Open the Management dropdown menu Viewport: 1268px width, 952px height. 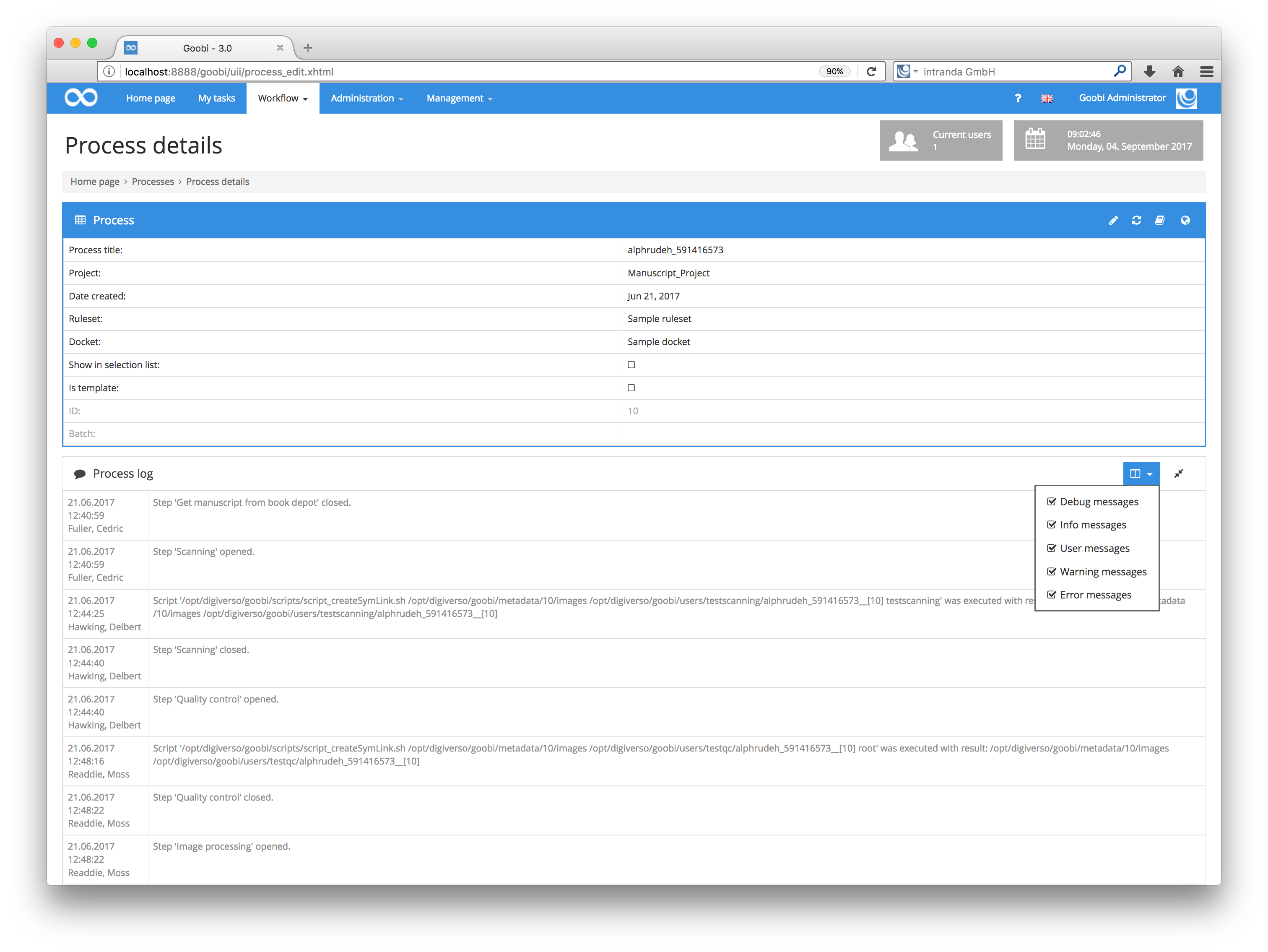pyautogui.click(x=459, y=98)
